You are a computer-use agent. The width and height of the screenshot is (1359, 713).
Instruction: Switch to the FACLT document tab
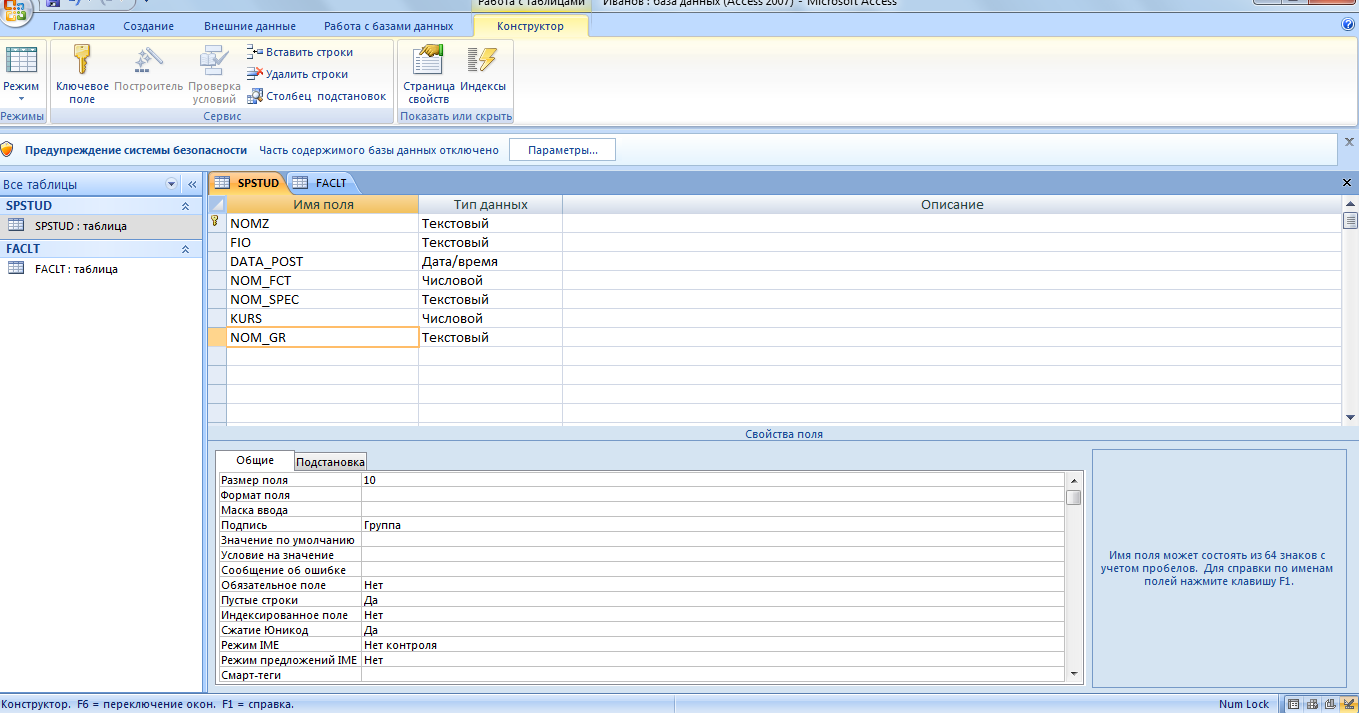pyautogui.click(x=321, y=183)
